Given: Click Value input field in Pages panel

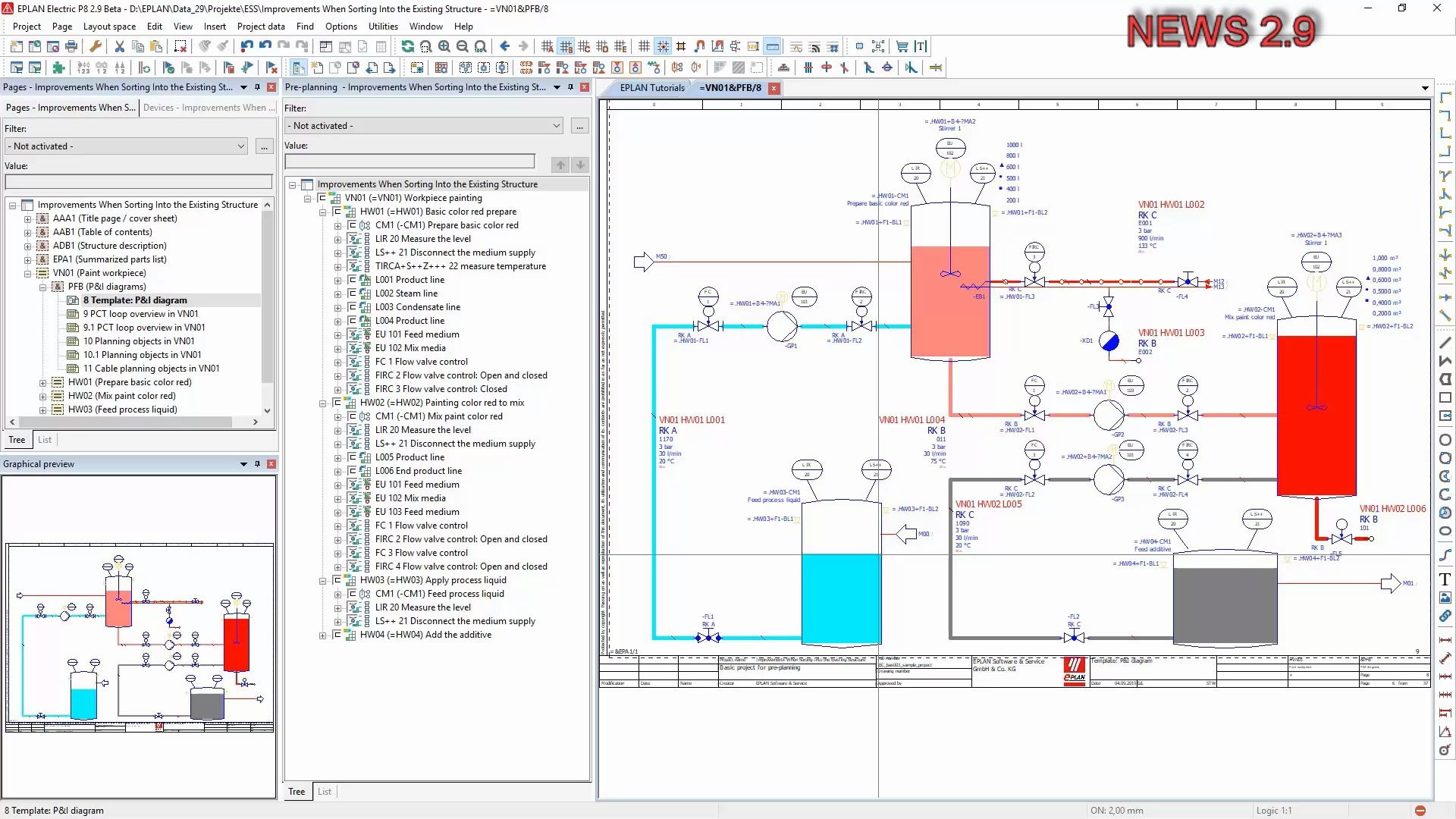Looking at the screenshot, I should (139, 182).
